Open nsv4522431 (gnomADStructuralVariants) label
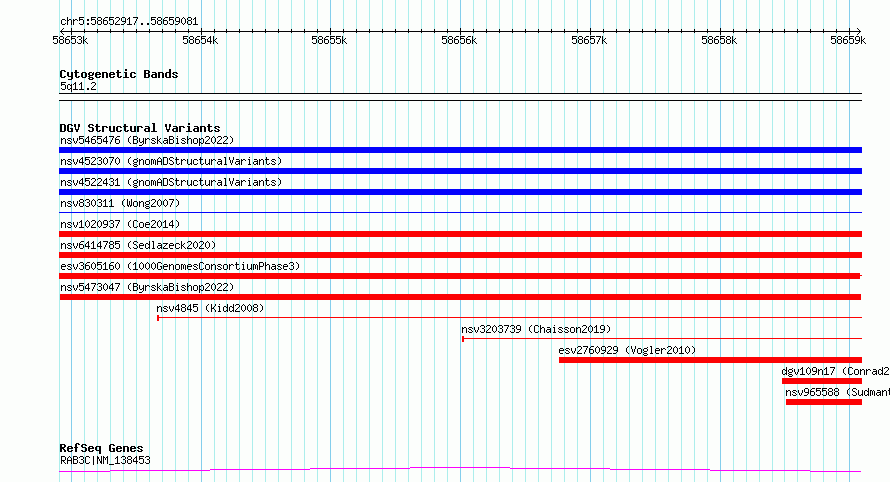Viewport: 890px width, 482px height. point(171,182)
